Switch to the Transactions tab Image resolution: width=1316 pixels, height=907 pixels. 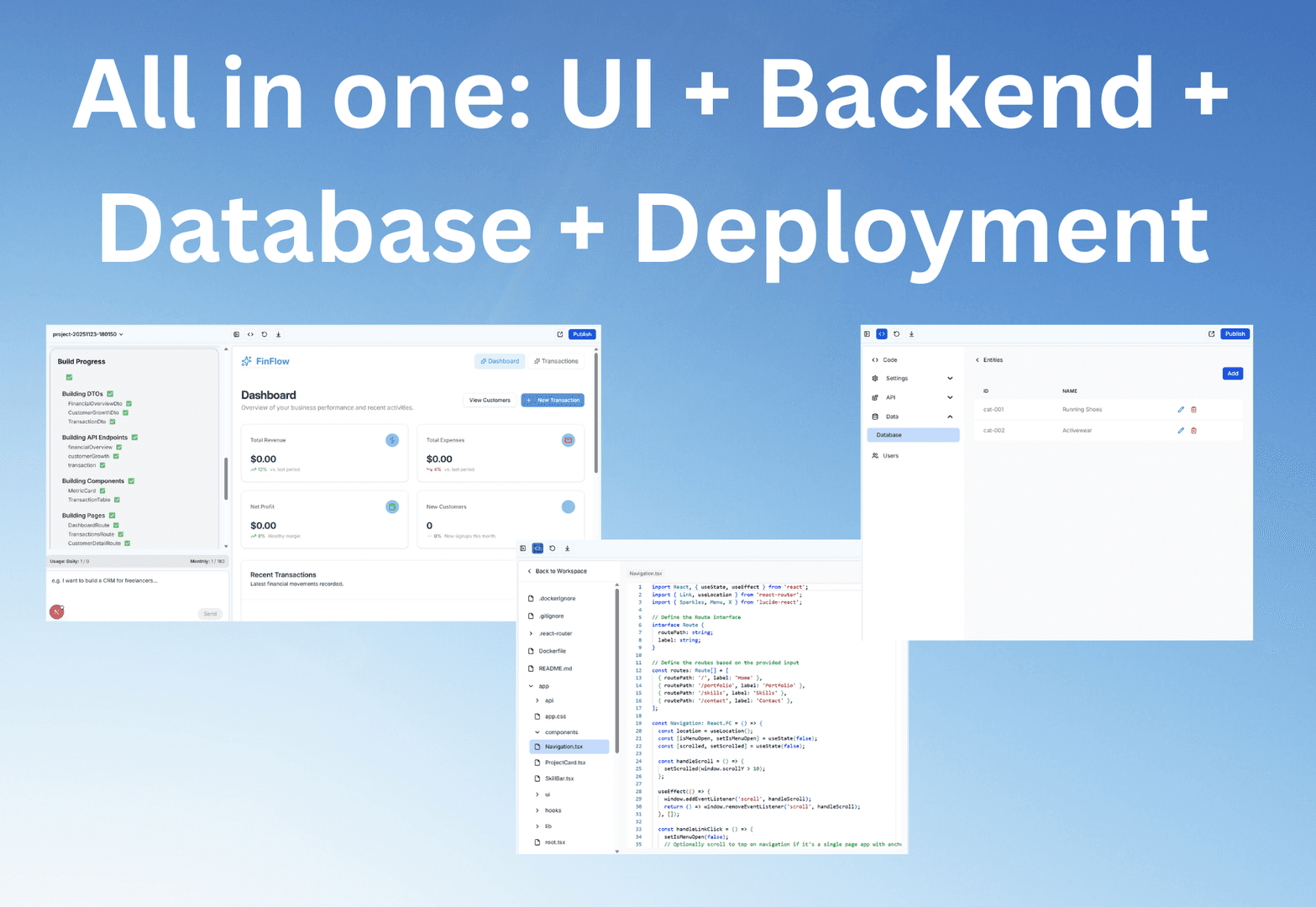pyautogui.click(x=556, y=361)
